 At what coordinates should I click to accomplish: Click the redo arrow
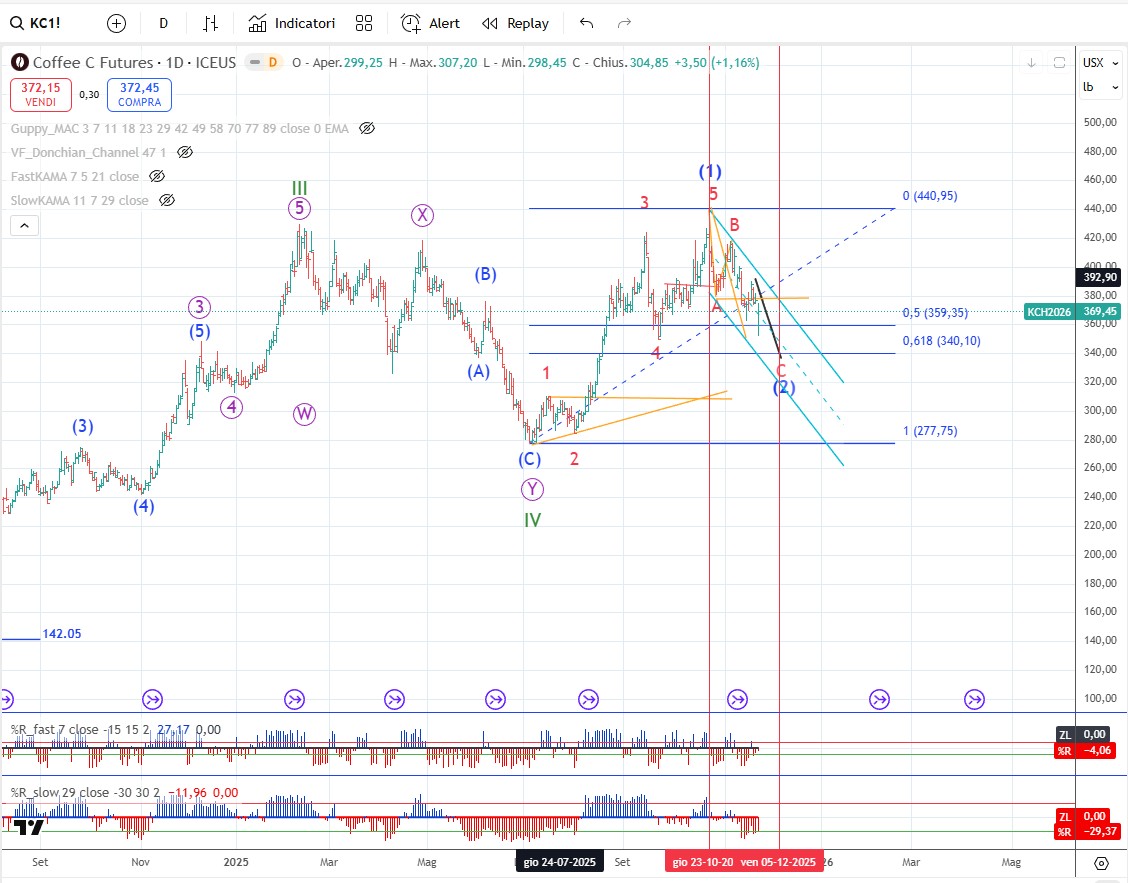pyautogui.click(x=624, y=23)
